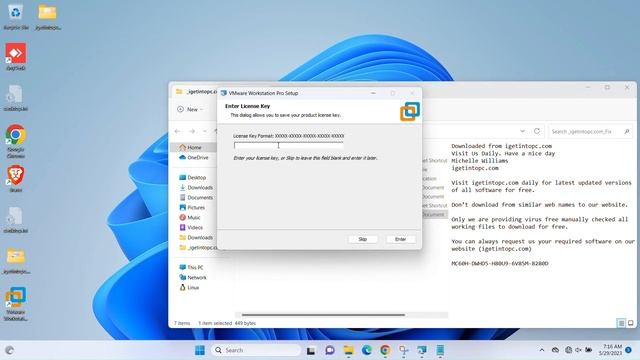Viewport: 640px width, 360px height.
Task: Open Google Chrome from taskbar
Action: [385, 350]
